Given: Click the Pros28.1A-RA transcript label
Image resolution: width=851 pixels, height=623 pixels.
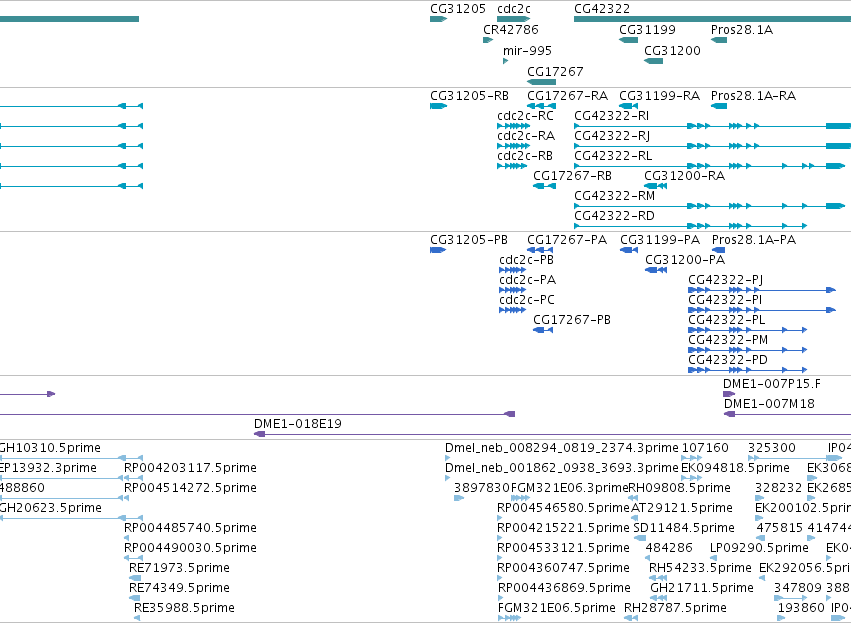Looking at the screenshot, I should pos(753,96).
